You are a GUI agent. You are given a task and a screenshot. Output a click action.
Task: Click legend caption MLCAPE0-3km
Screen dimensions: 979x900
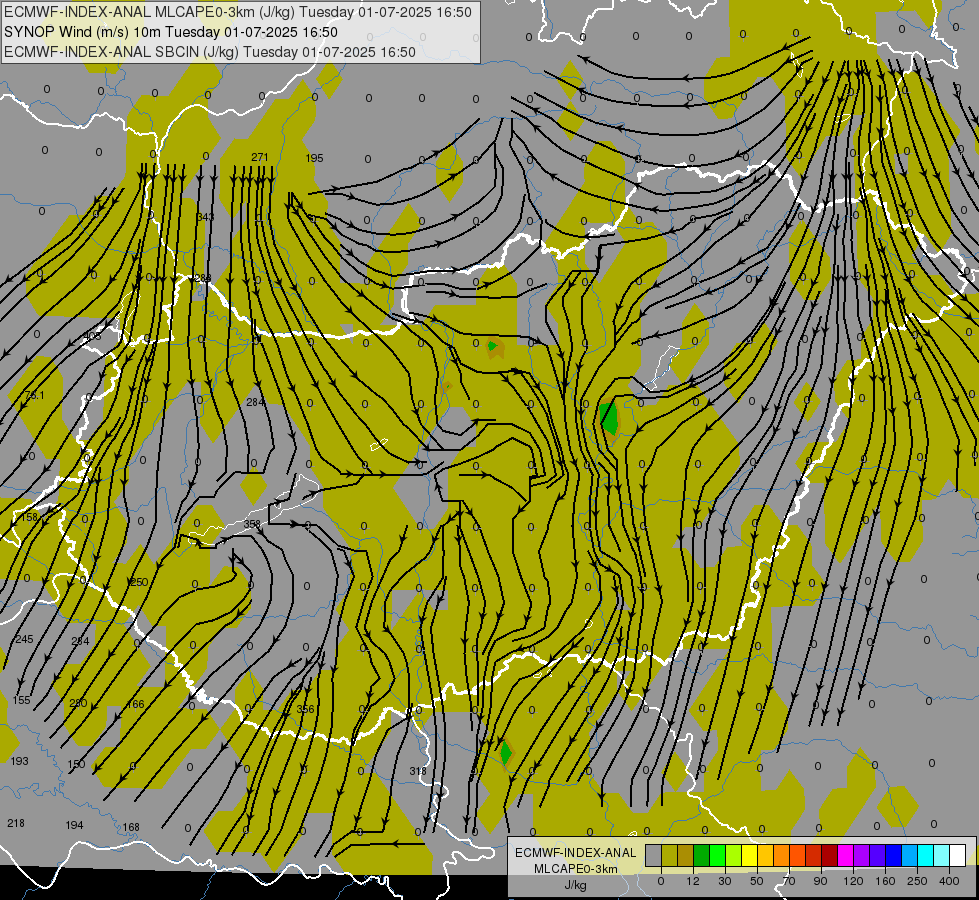[x=576, y=868]
